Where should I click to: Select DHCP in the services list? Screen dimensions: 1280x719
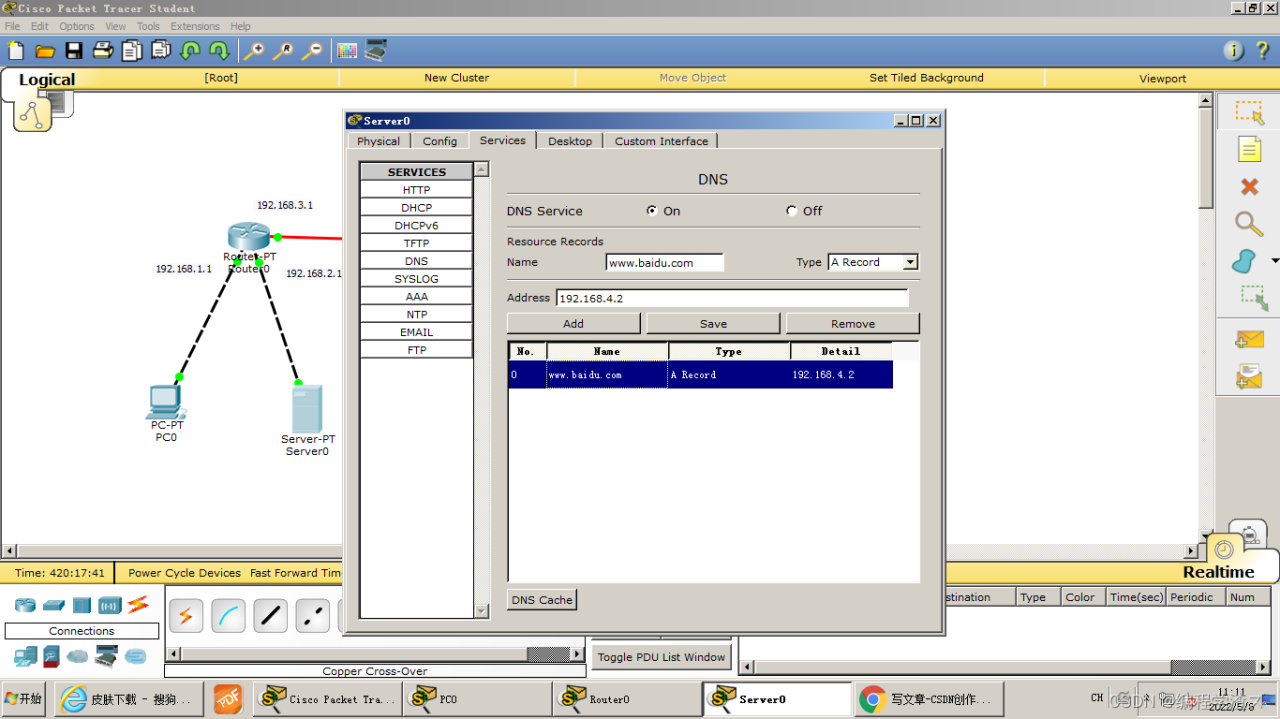coord(416,208)
